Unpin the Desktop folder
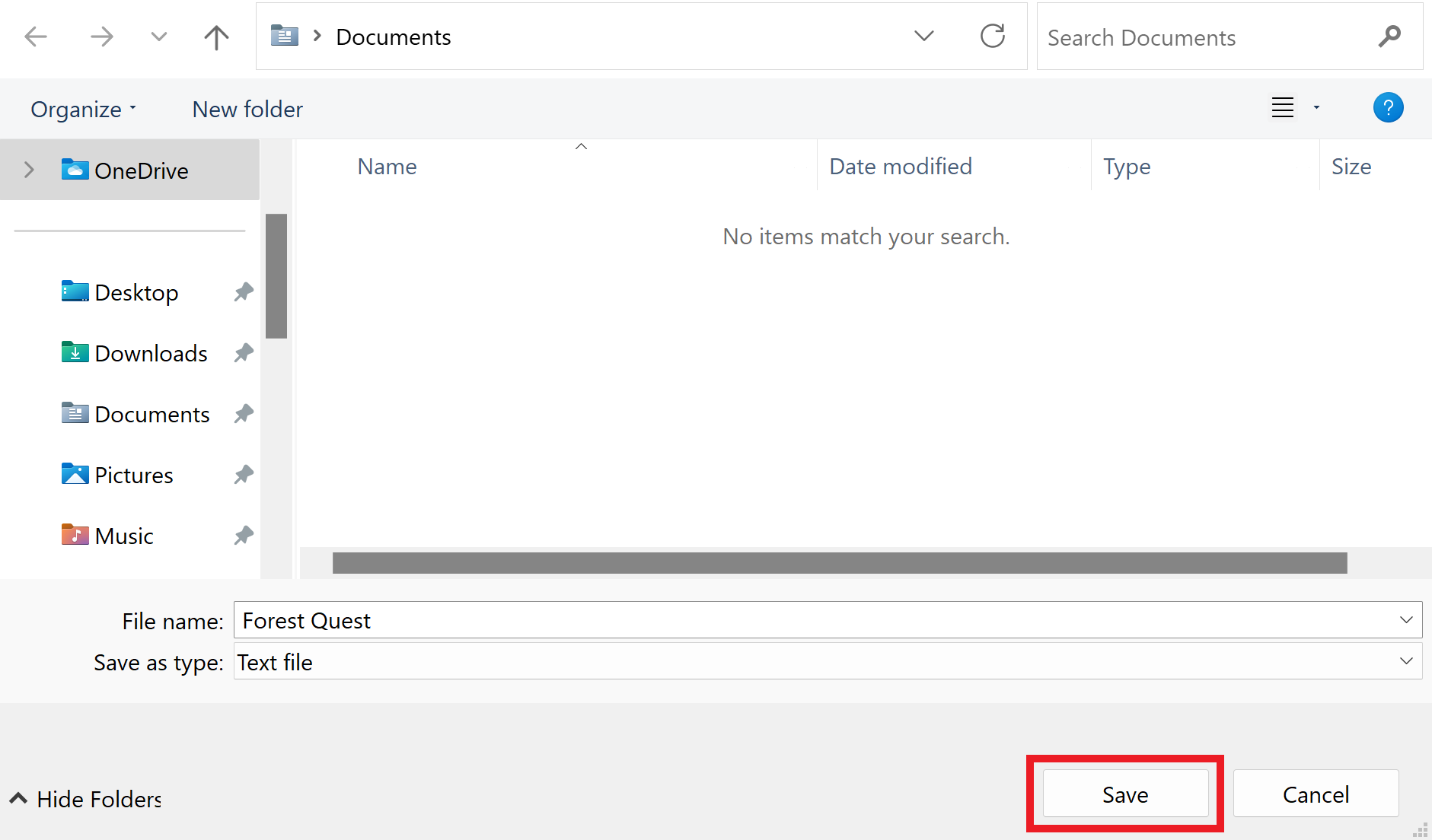This screenshot has height=840, width=1432. point(243,291)
